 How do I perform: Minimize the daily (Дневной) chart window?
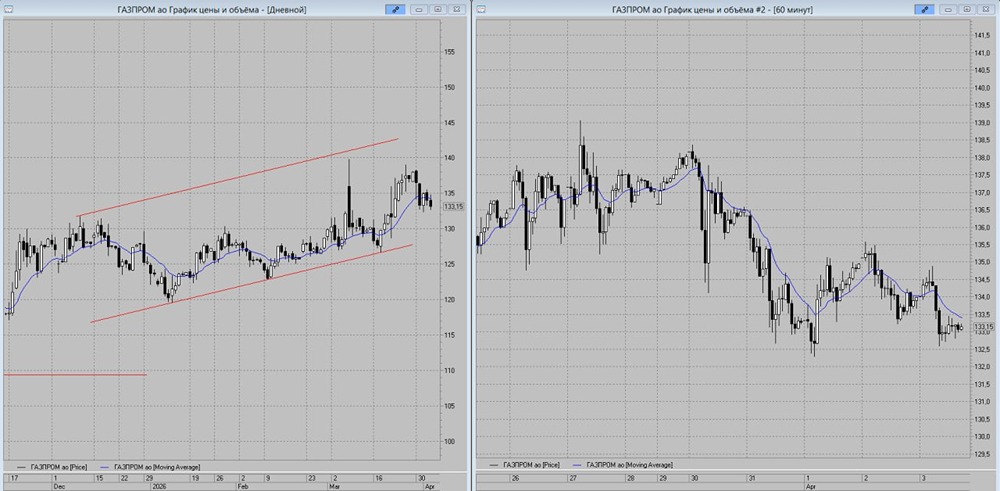418,10
